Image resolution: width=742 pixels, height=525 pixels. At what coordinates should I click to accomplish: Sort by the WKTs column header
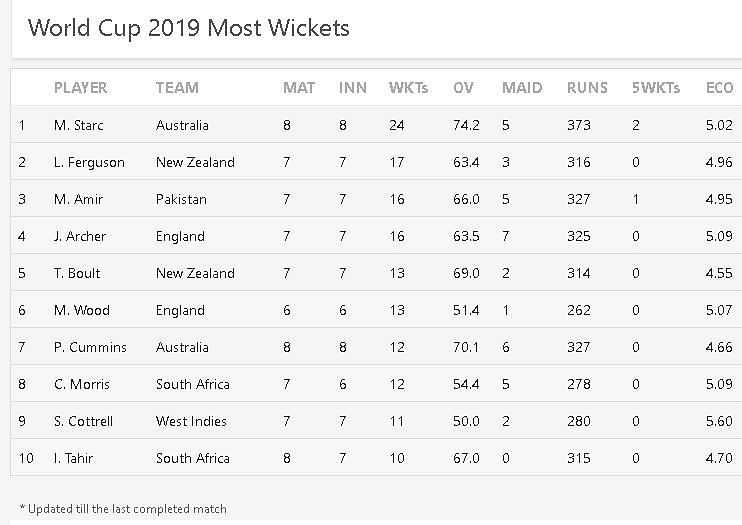[x=408, y=88]
